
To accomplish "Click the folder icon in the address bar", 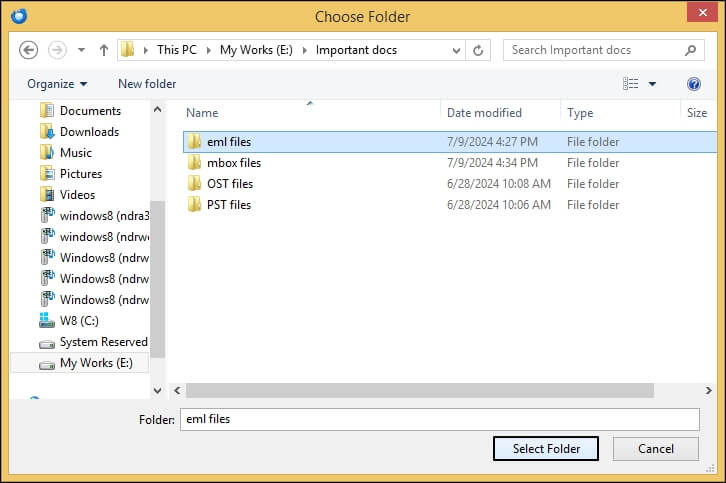I will pos(128,50).
